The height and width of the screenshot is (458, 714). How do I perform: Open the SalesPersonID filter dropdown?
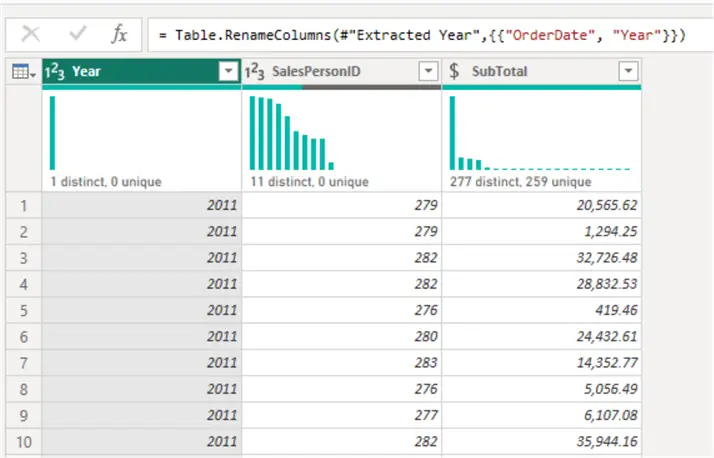tap(428, 71)
